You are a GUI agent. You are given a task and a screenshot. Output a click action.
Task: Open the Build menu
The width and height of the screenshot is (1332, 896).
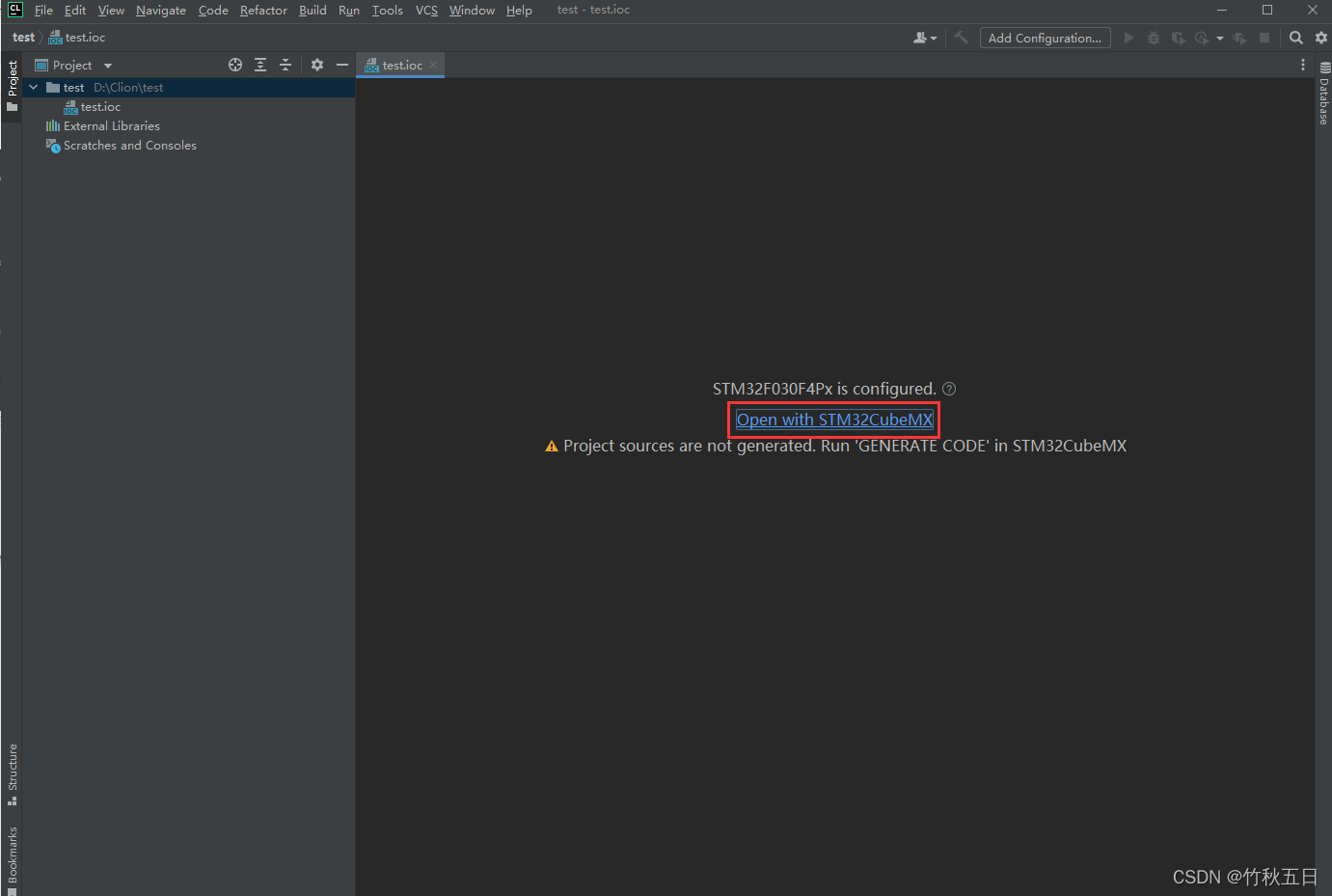tap(313, 10)
